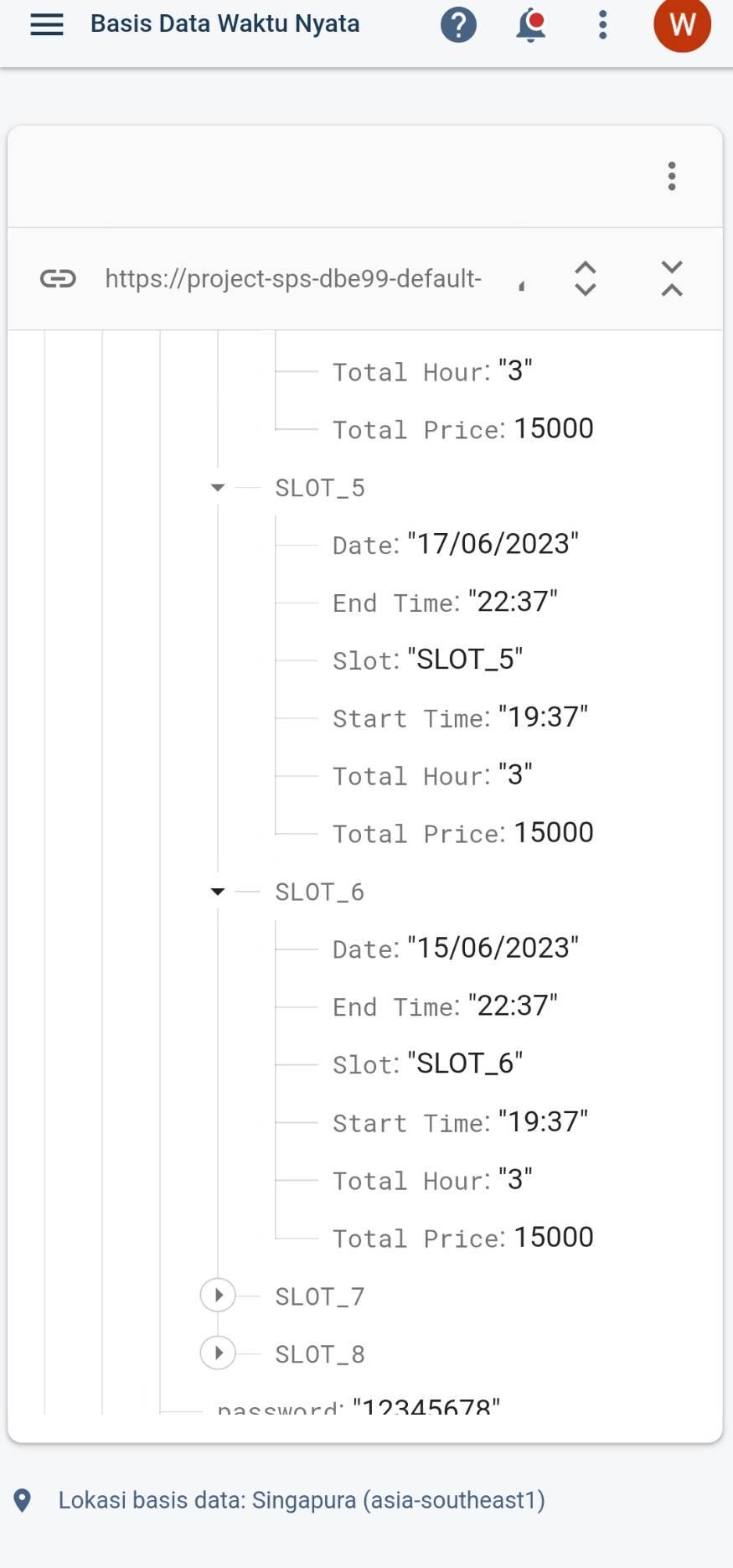Screen dimensions: 733x1568
Task: Select SLOT_6 End Time value
Action: point(513,1006)
